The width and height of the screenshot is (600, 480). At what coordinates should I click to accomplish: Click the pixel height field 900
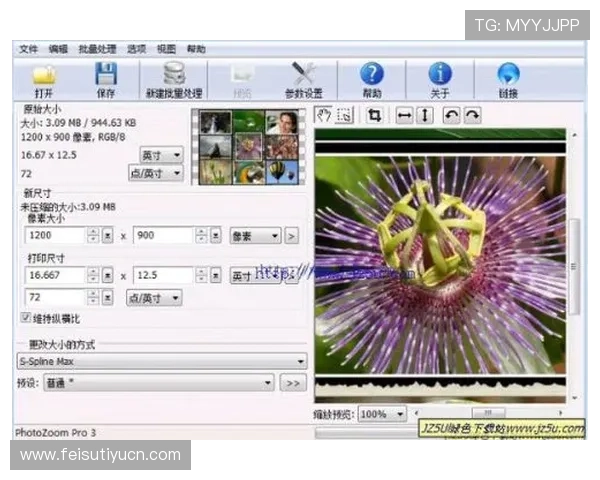pyautogui.click(x=163, y=235)
